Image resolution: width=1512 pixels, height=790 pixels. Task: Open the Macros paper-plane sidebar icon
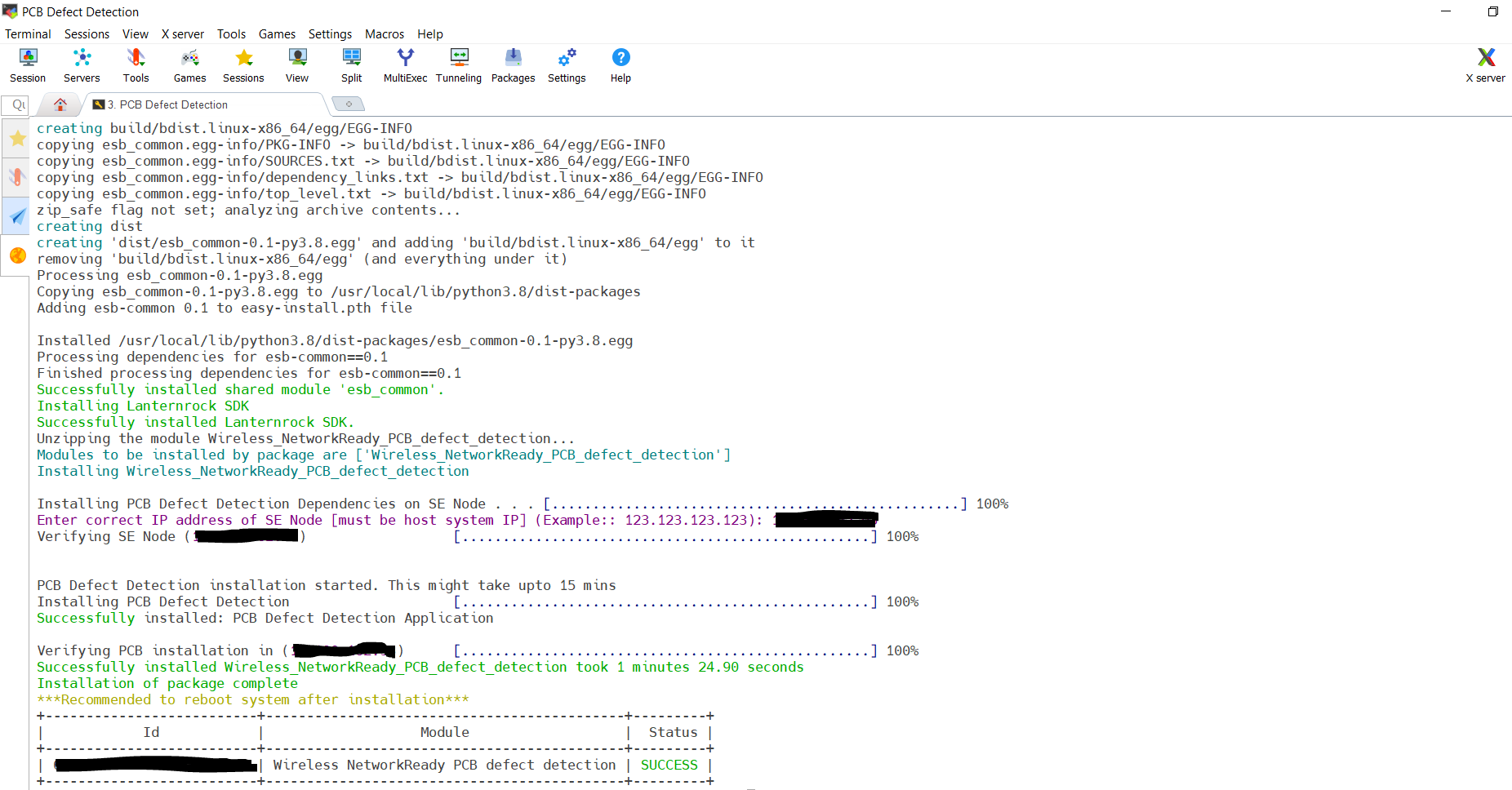tap(17, 216)
